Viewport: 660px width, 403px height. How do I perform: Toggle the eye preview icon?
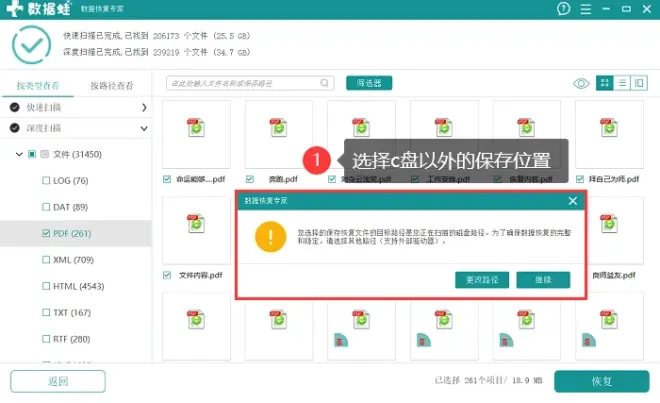[581, 83]
